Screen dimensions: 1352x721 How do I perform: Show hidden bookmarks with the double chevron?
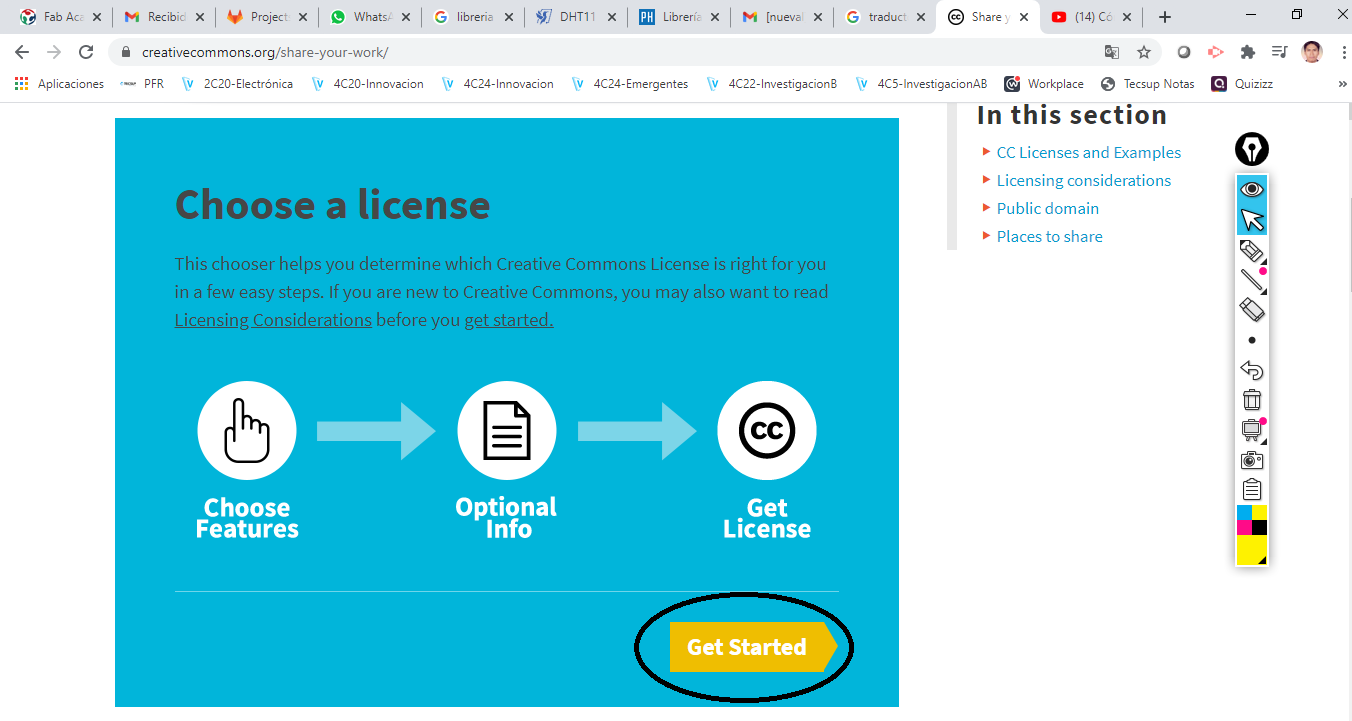tap(1341, 84)
